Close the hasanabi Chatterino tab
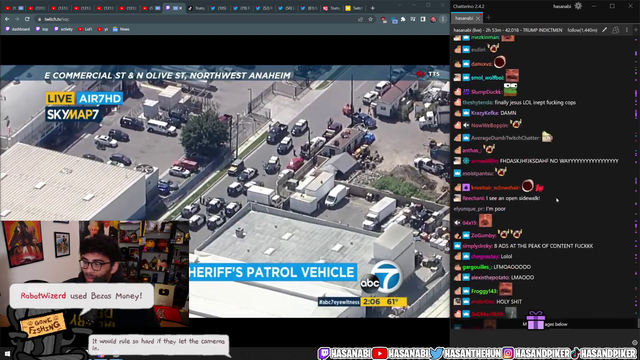This screenshot has height=360, width=640. point(478,18)
